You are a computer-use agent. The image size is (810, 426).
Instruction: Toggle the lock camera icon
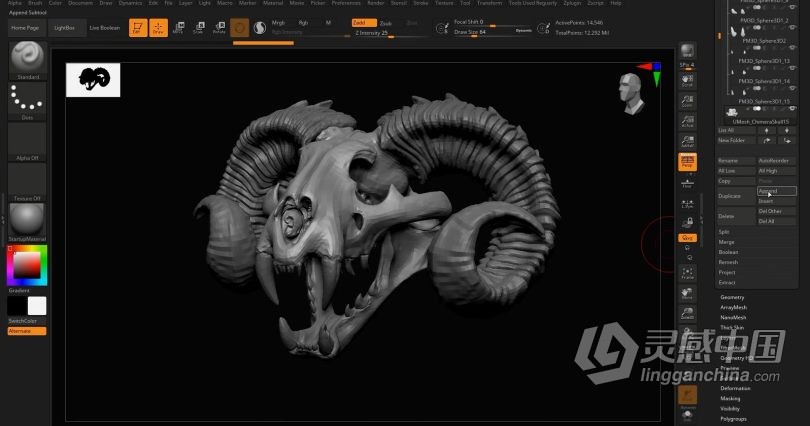pos(687,223)
